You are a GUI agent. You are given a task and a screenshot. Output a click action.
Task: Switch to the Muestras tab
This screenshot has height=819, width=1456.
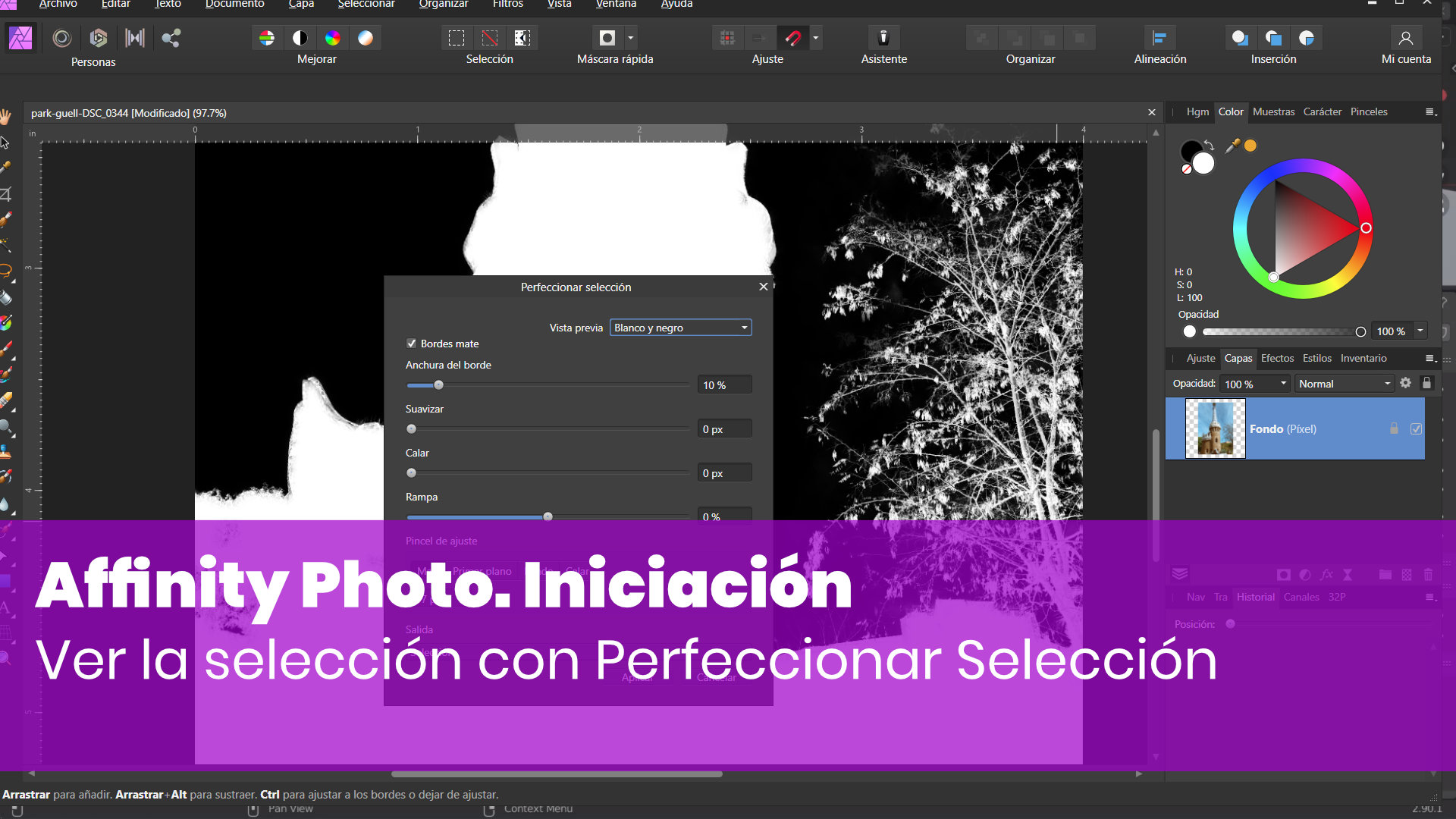(1273, 111)
